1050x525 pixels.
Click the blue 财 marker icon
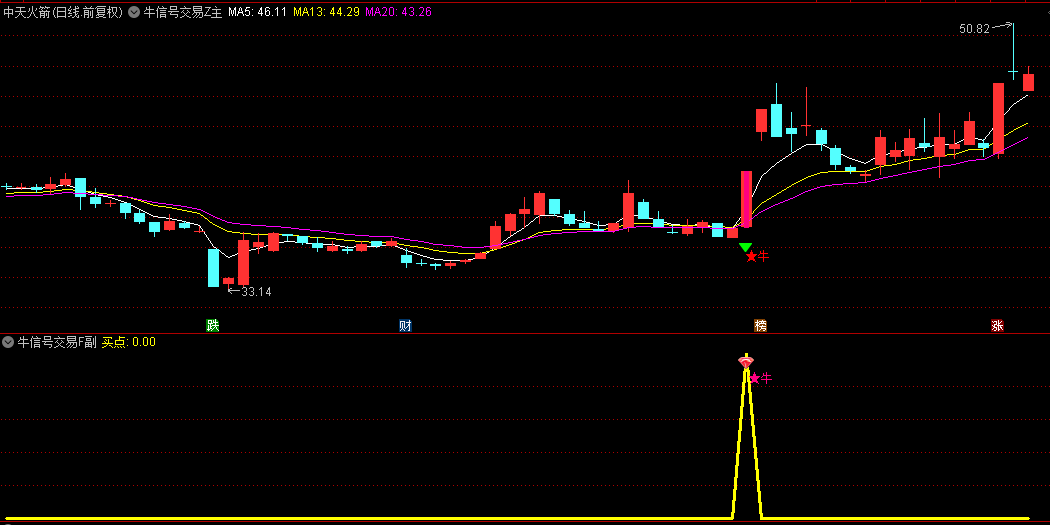point(405,326)
